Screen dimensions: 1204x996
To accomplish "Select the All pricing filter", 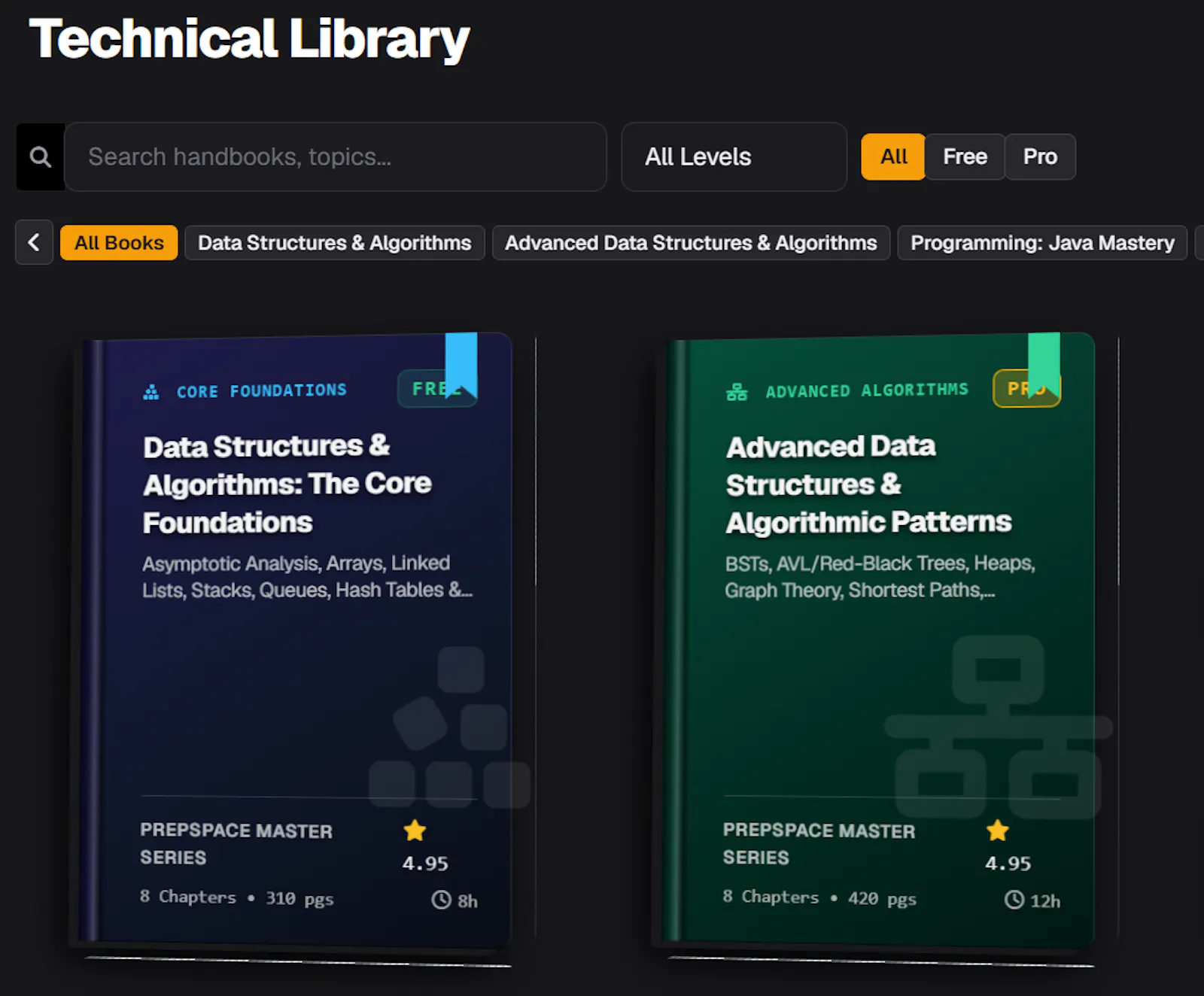I will pos(893,156).
